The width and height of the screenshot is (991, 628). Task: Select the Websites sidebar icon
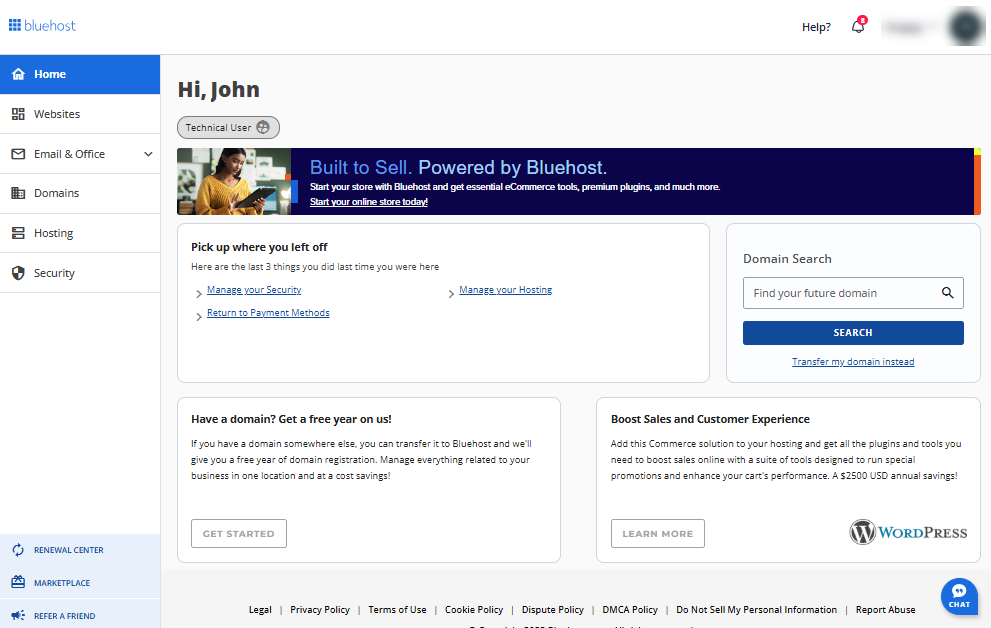(x=18, y=114)
